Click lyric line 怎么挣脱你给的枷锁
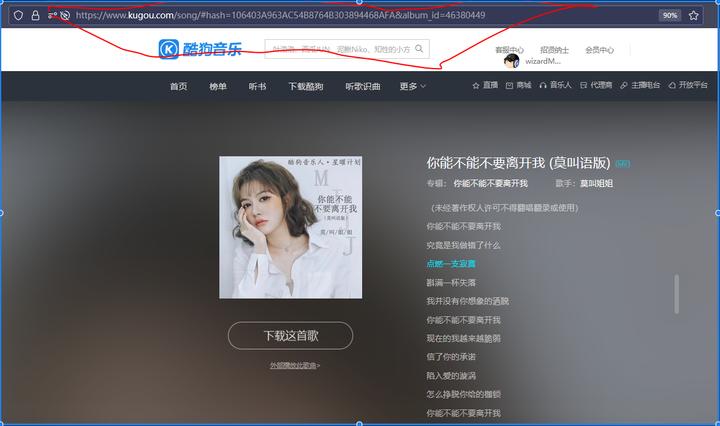The height and width of the screenshot is (426, 720). pos(463,394)
